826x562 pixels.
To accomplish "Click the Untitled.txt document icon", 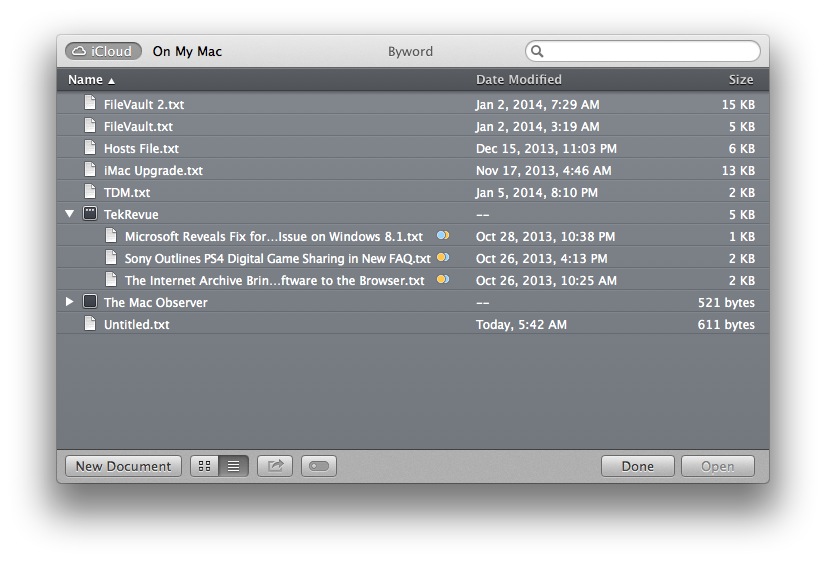I will coord(90,323).
